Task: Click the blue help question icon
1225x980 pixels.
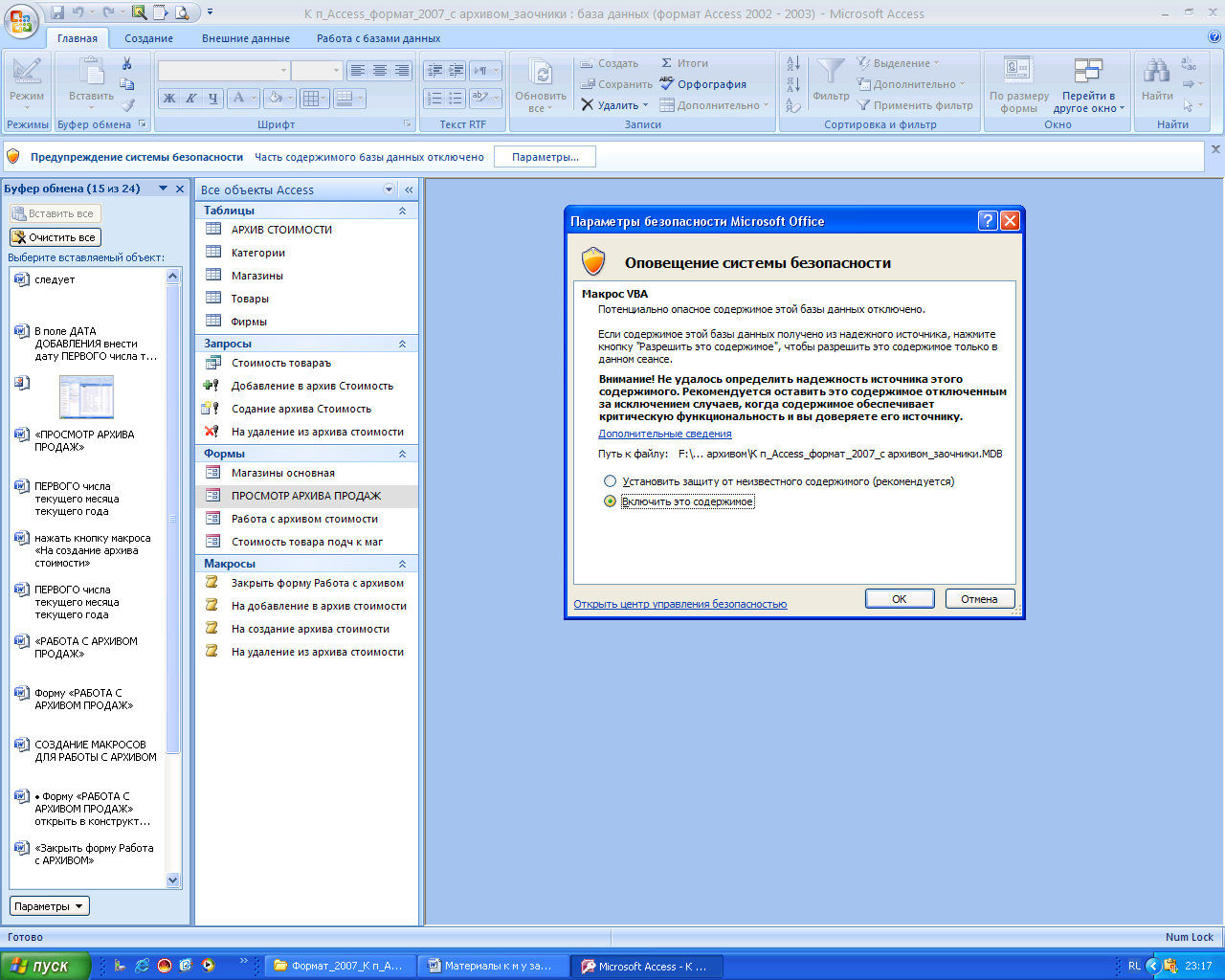Action: click(x=1214, y=37)
